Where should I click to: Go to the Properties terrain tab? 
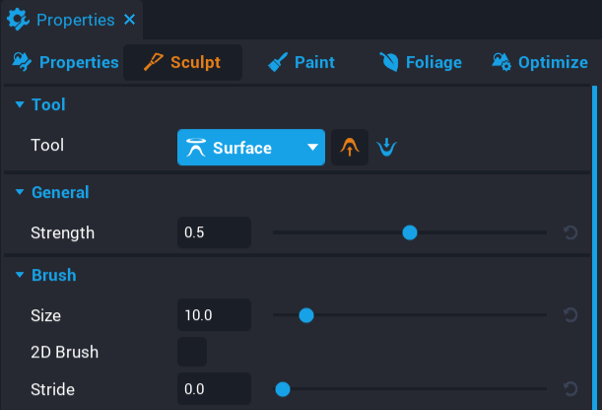[65, 62]
